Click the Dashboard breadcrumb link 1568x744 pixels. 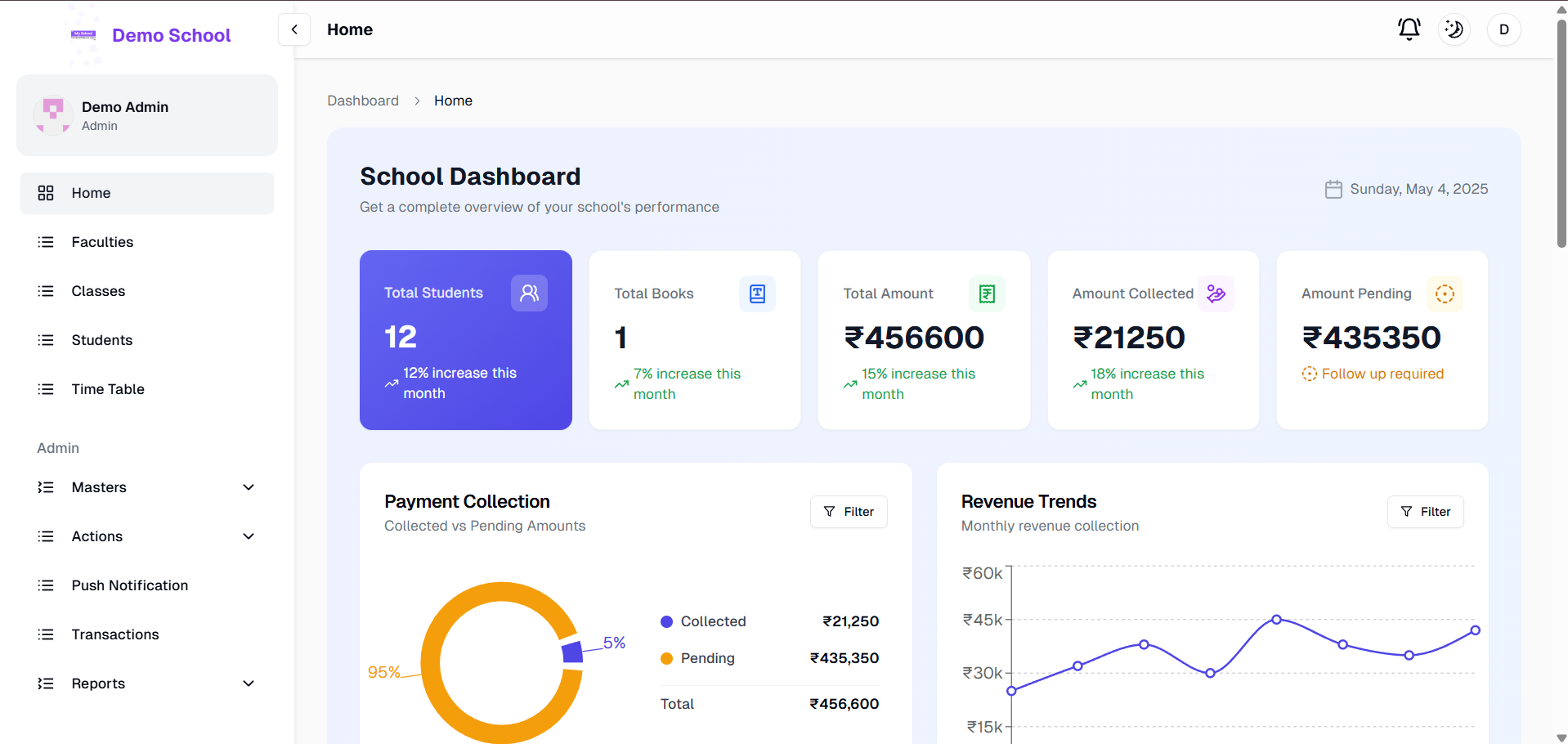tap(363, 101)
